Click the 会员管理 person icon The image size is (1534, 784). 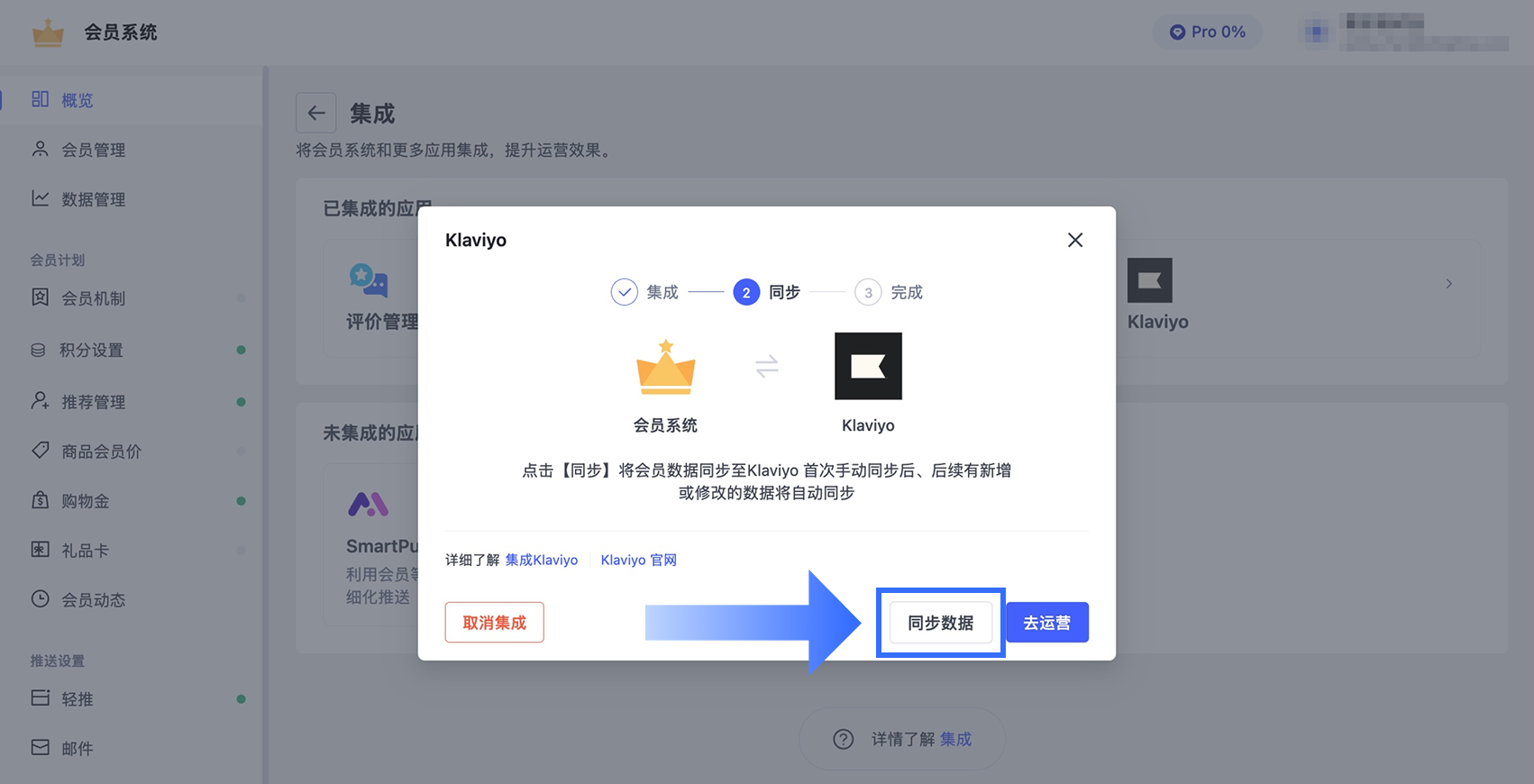(41, 149)
